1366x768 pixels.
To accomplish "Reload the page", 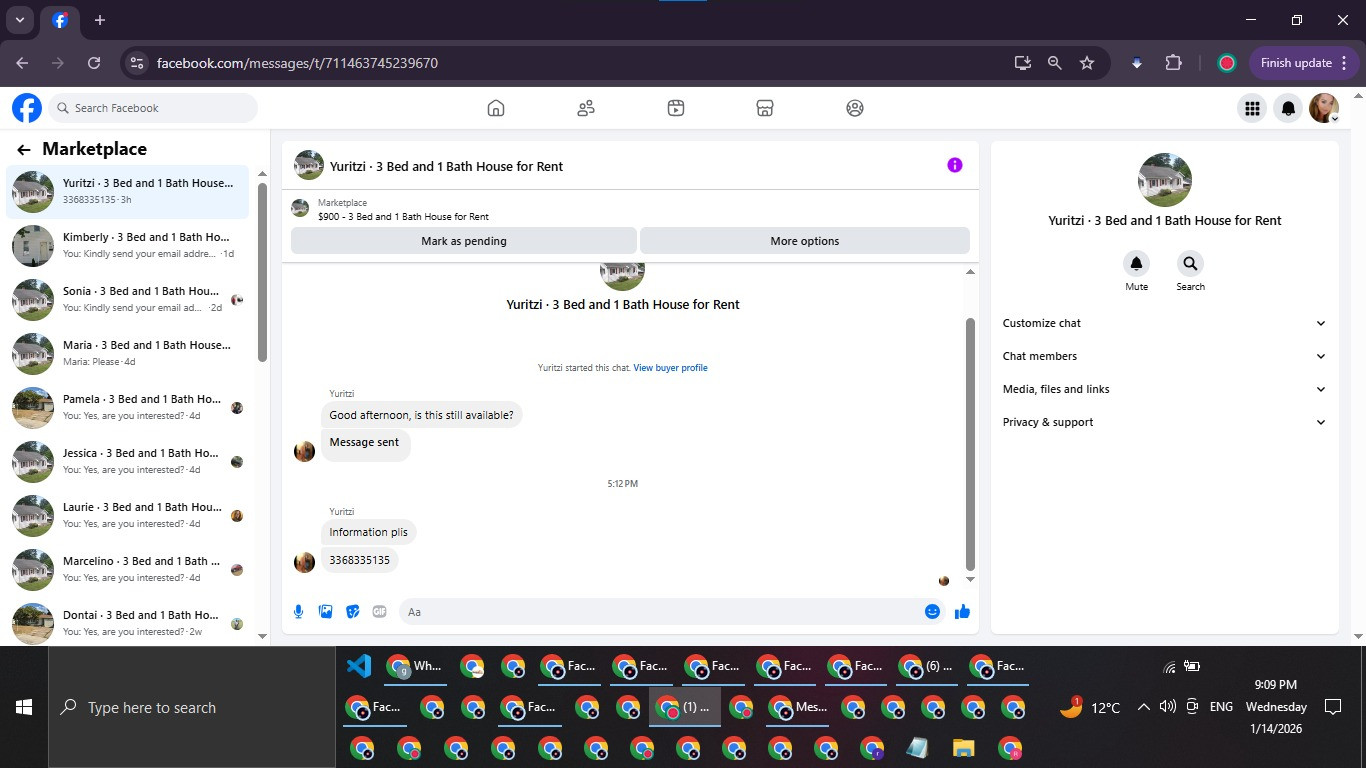I will coord(94,63).
